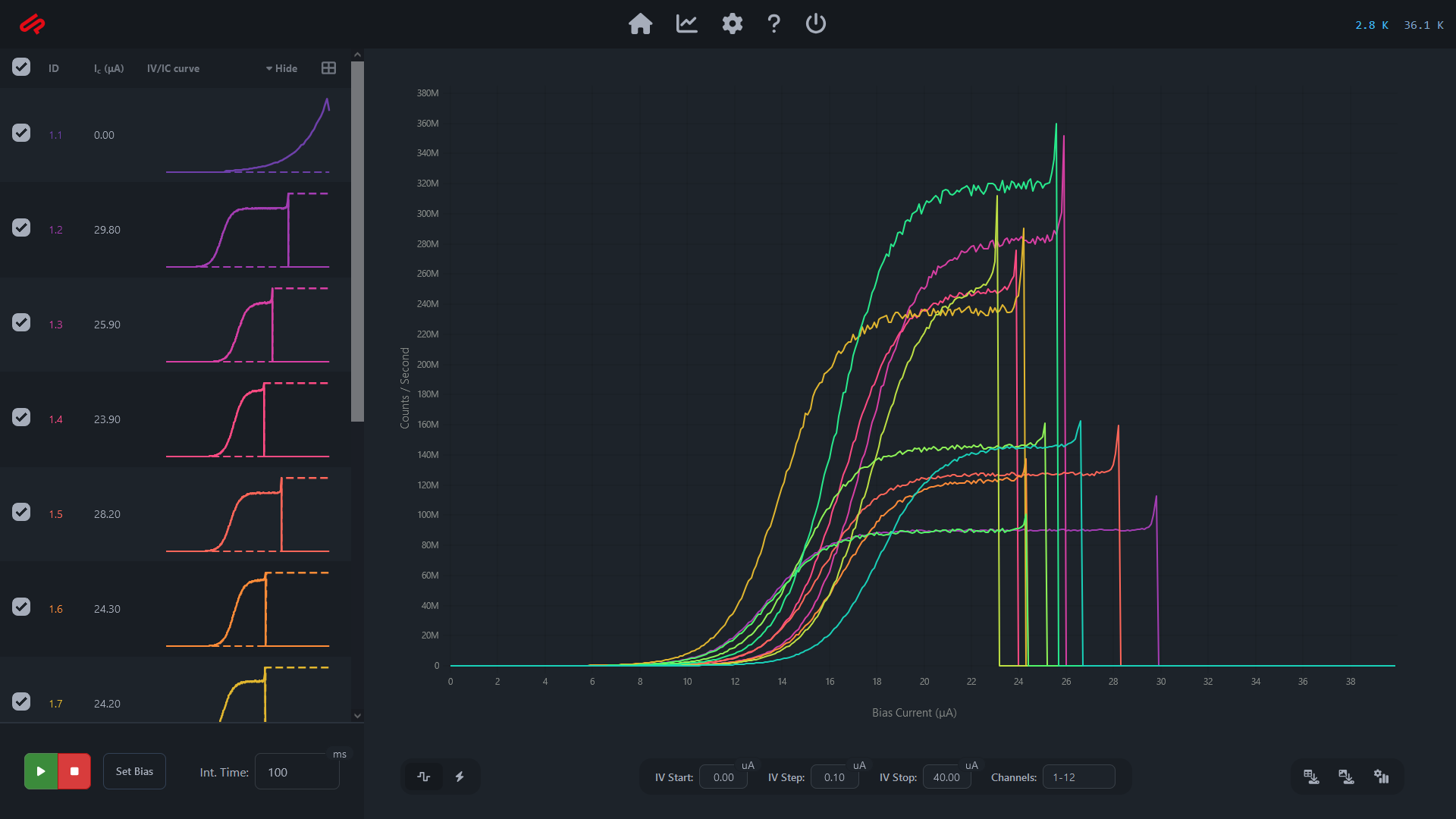Toggle grid layout icon next to Hide
The image size is (1456, 819).
328,68
